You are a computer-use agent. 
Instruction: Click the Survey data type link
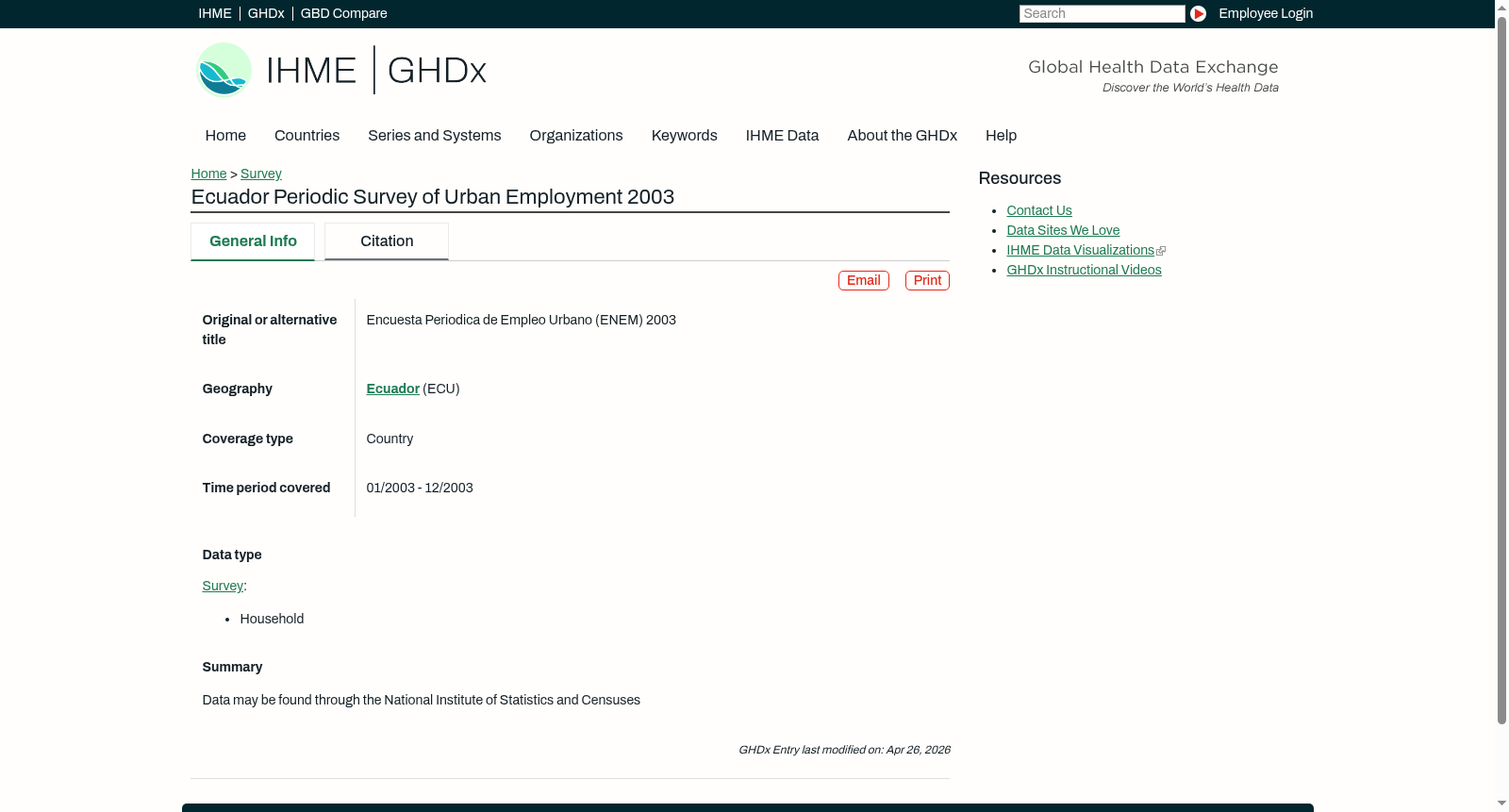pos(223,586)
